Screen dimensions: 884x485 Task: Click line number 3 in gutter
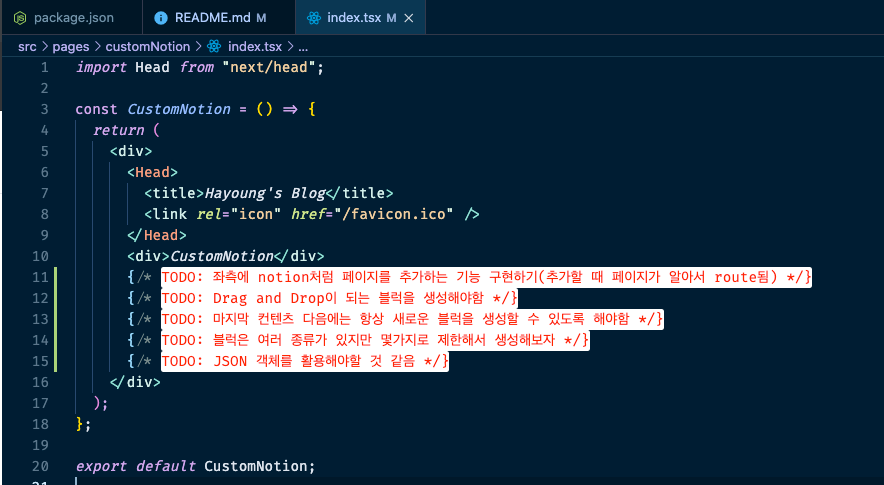pos(45,109)
